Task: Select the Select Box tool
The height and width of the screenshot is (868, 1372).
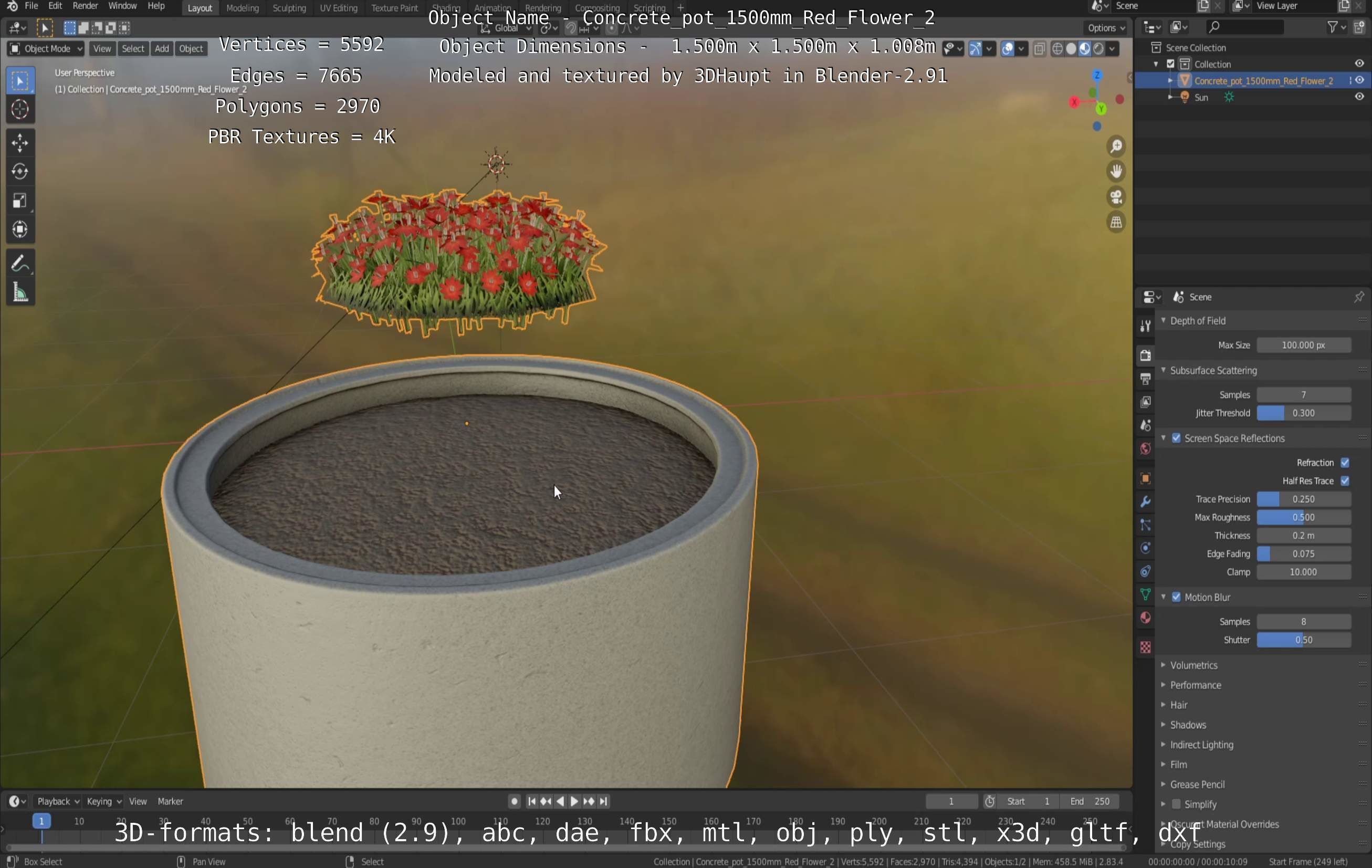Action: click(20, 81)
